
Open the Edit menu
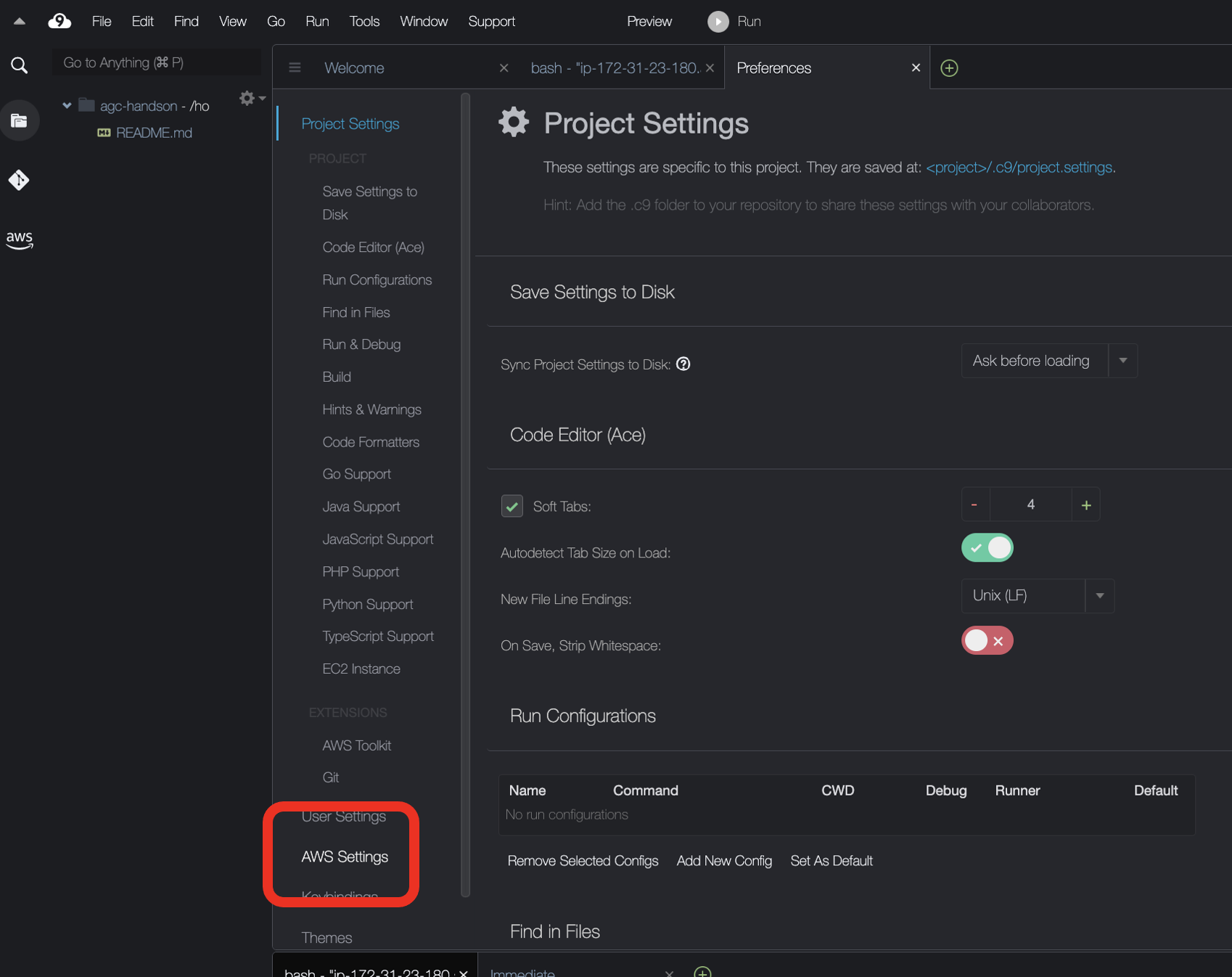[x=142, y=22]
